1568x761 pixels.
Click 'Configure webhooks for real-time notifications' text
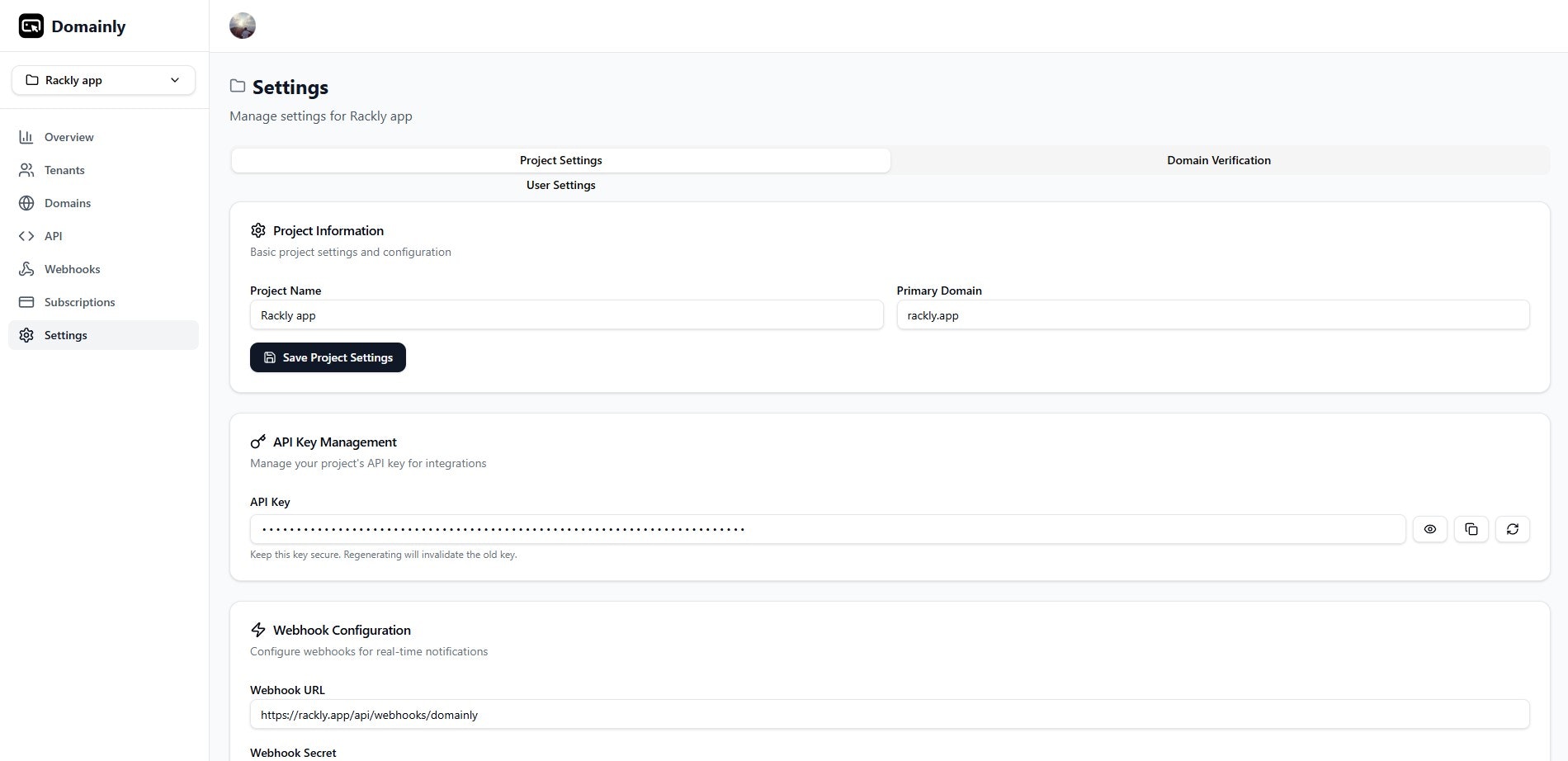click(369, 652)
